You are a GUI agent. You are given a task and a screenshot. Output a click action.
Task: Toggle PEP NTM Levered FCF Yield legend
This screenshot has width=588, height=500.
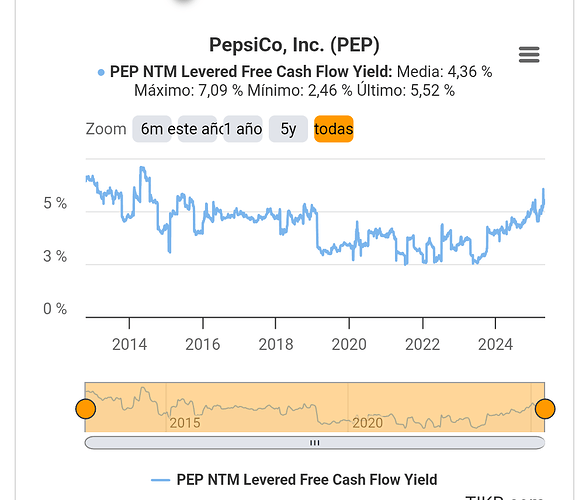point(294,480)
